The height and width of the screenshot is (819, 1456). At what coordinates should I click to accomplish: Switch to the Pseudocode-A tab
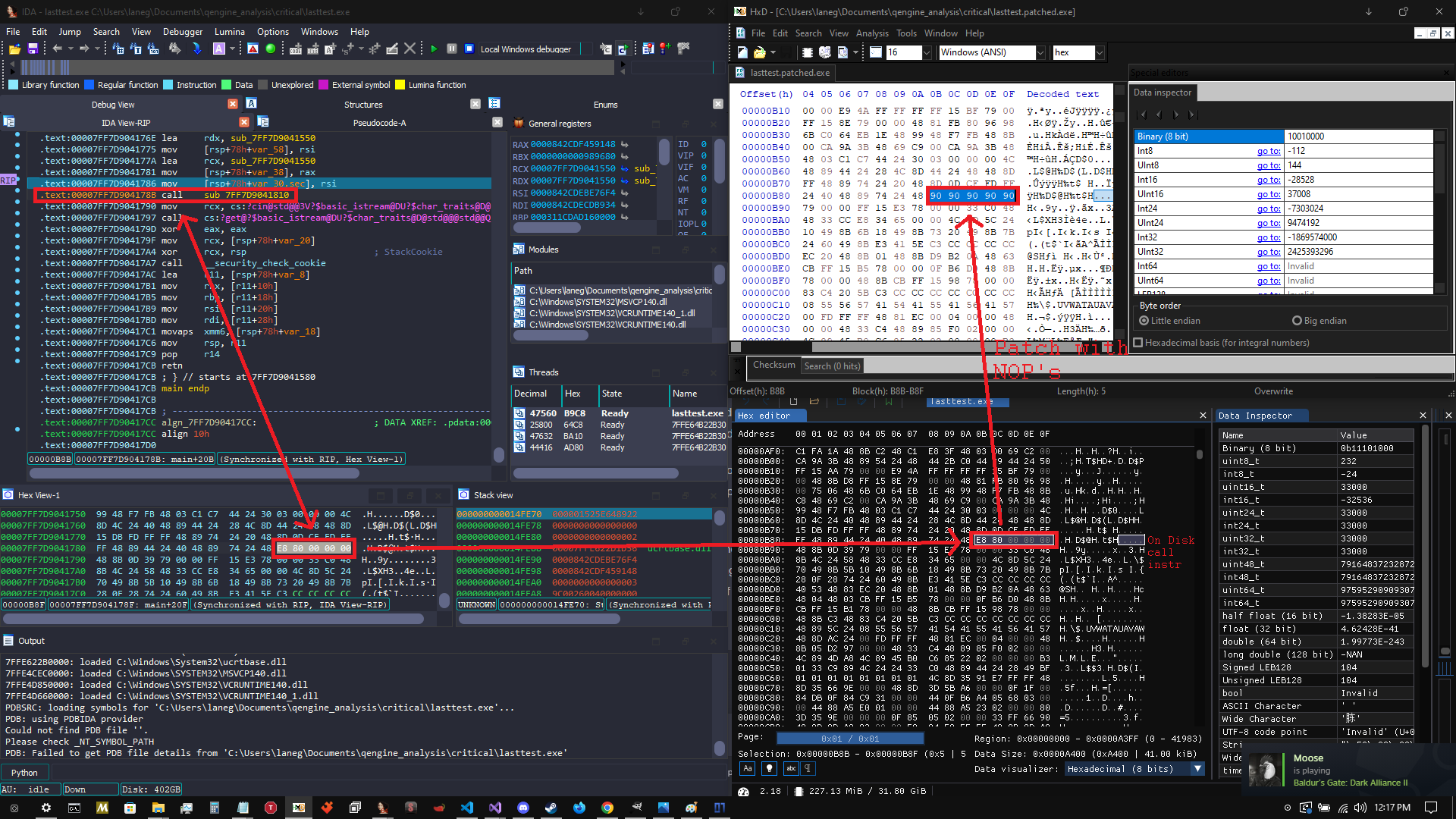379,123
